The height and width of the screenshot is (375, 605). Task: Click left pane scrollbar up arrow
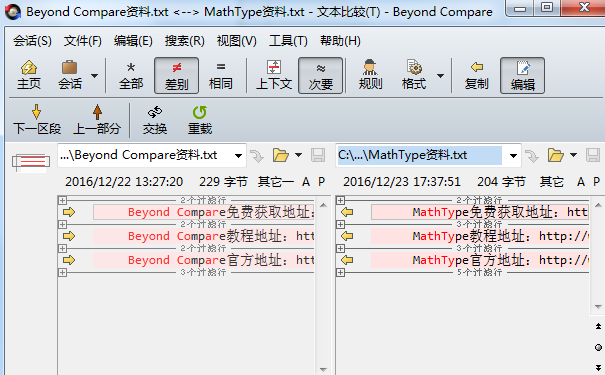323,205
